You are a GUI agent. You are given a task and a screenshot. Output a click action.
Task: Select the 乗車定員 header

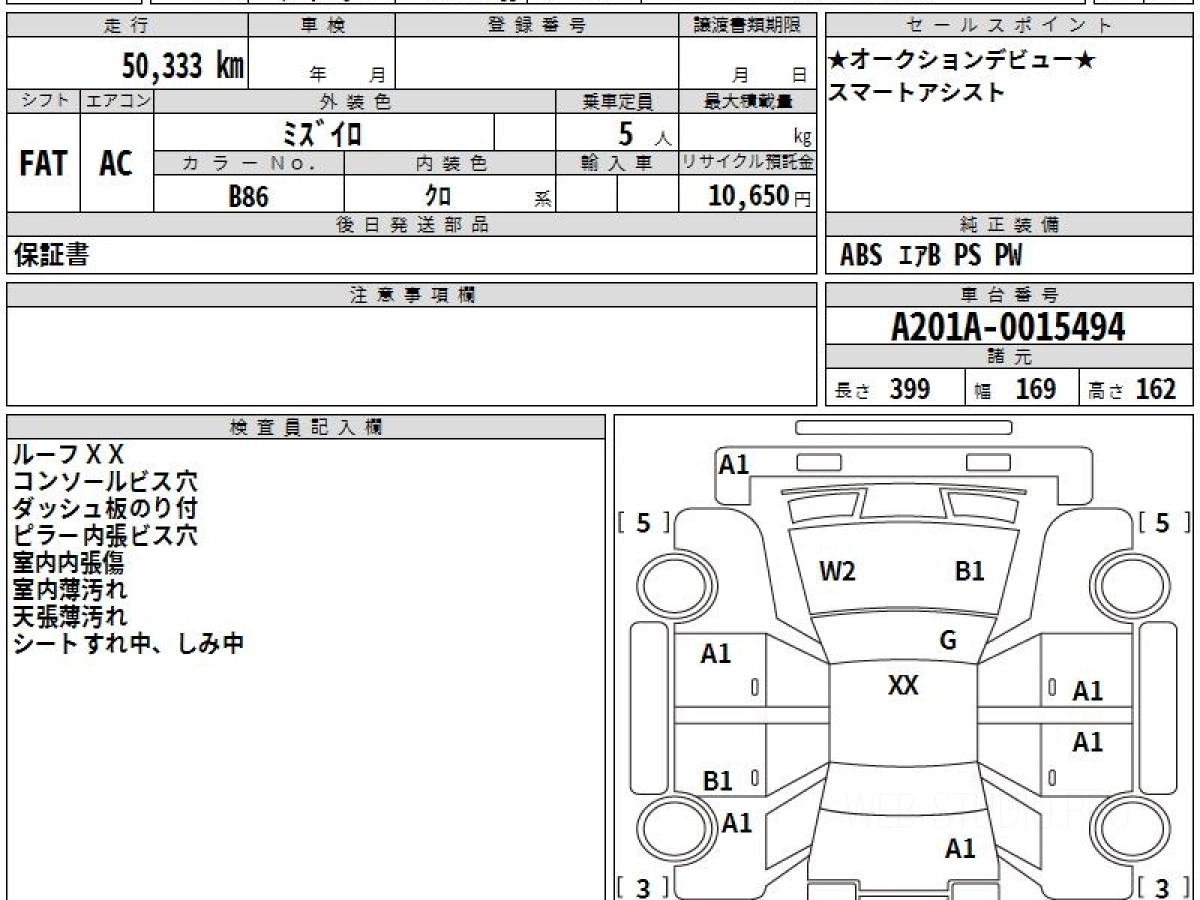tap(617, 101)
